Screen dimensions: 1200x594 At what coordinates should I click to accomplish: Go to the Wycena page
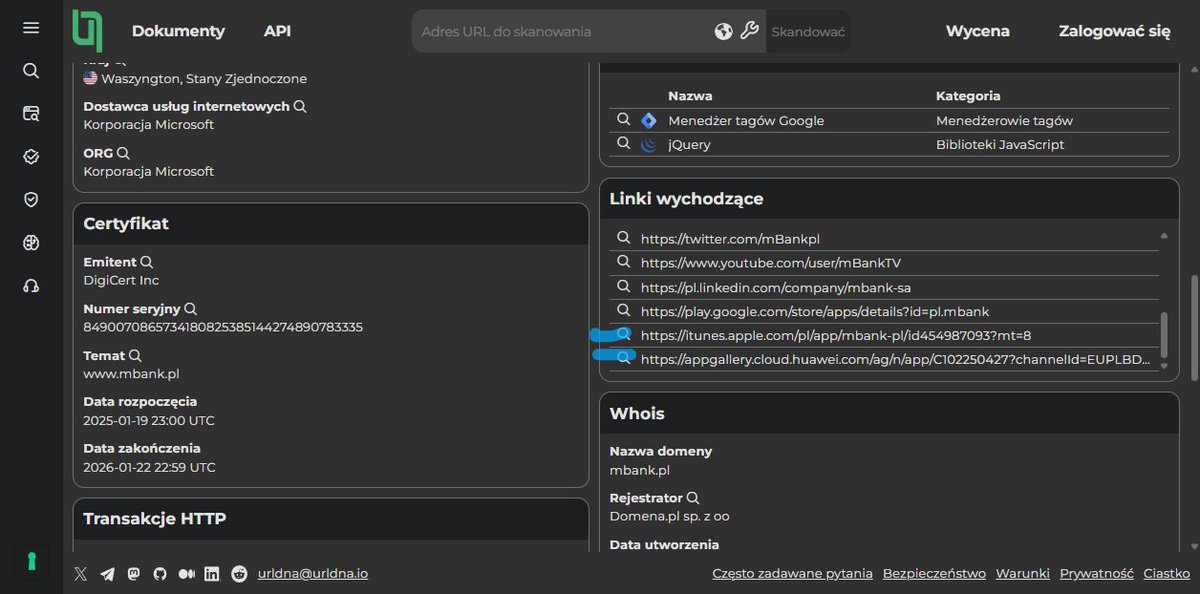[978, 31]
